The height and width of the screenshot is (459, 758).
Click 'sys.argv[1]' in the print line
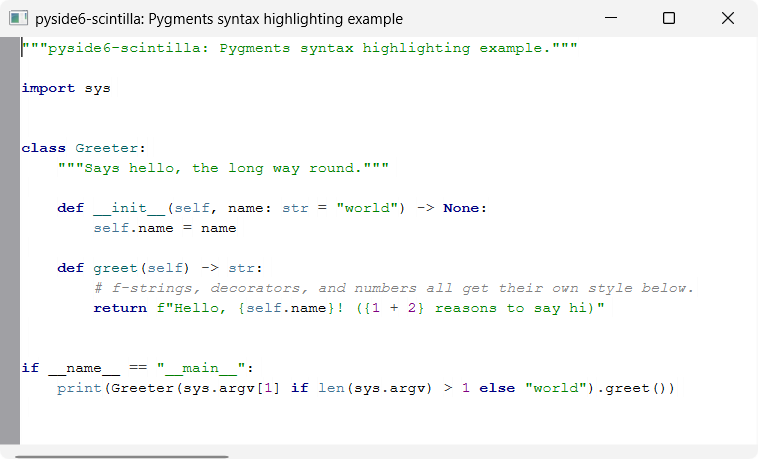pyautogui.click(x=230, y=388)
